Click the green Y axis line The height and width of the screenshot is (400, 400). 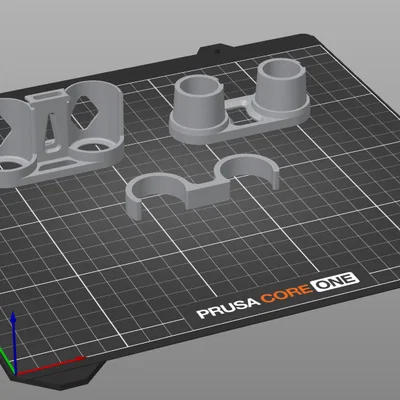7,361
